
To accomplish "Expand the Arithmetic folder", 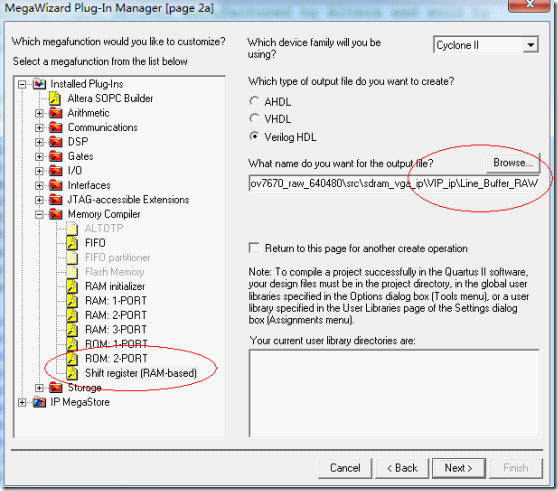I will [x=39, y=113].
